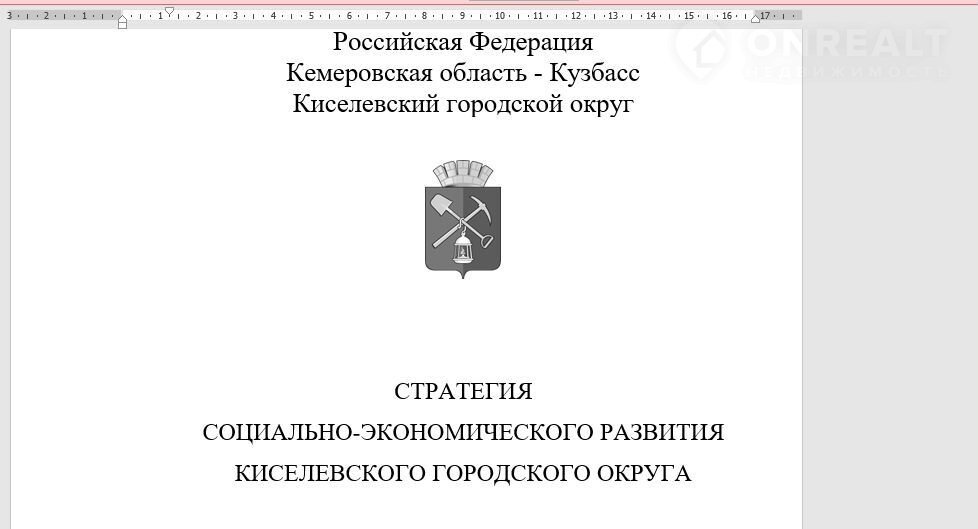Viewport: 978px width, 529px height.
Task: Click the first line indent marker on ruler
Action: pyautogui.click(x=169, y=11)
